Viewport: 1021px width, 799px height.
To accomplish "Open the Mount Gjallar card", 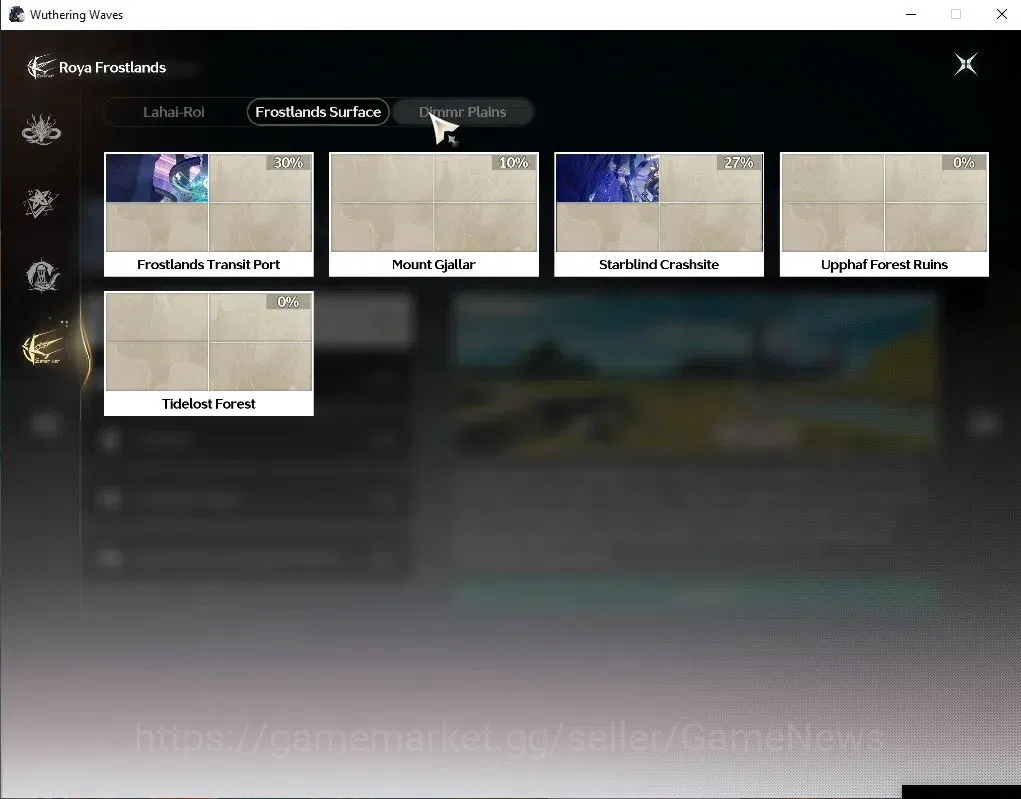I will point(434,214).
